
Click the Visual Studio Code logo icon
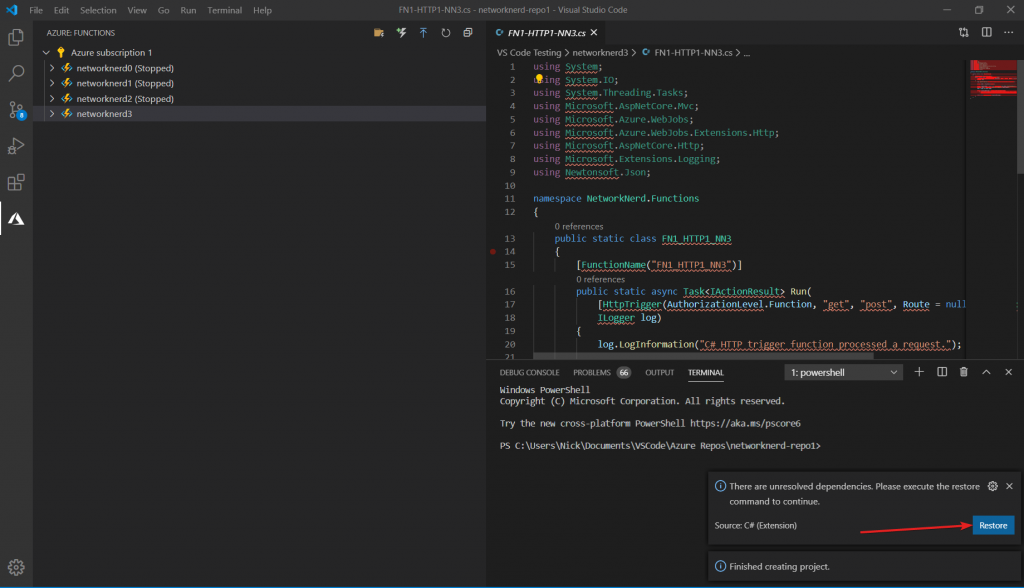(x=12, y=10)
